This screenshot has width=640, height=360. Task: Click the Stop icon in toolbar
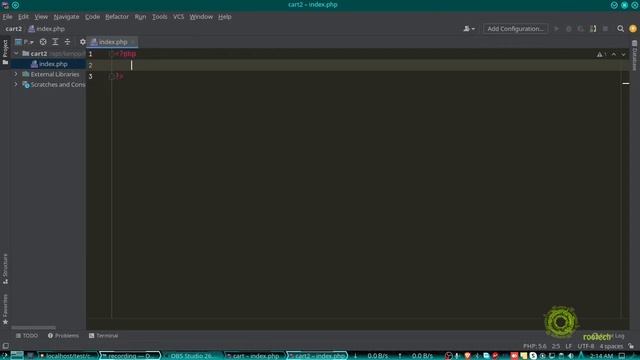tap(605, 29)
